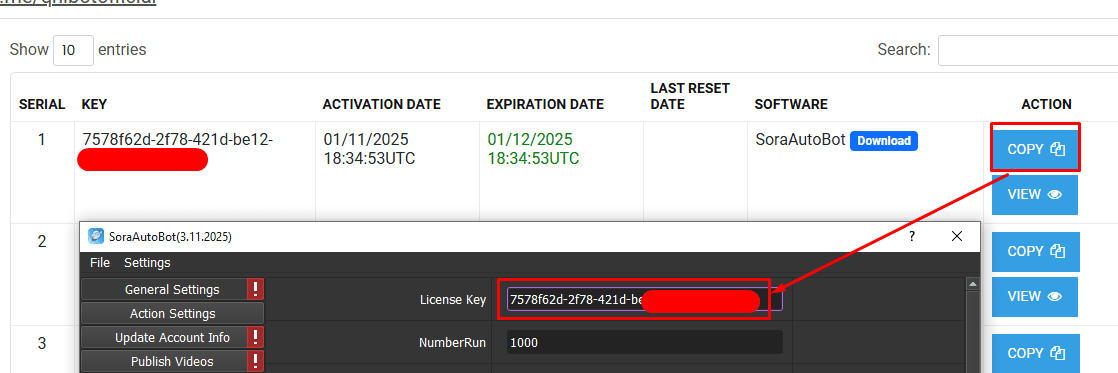
Task: Sort by SOFTWARE column header
Action: click(x=791, y=104)
